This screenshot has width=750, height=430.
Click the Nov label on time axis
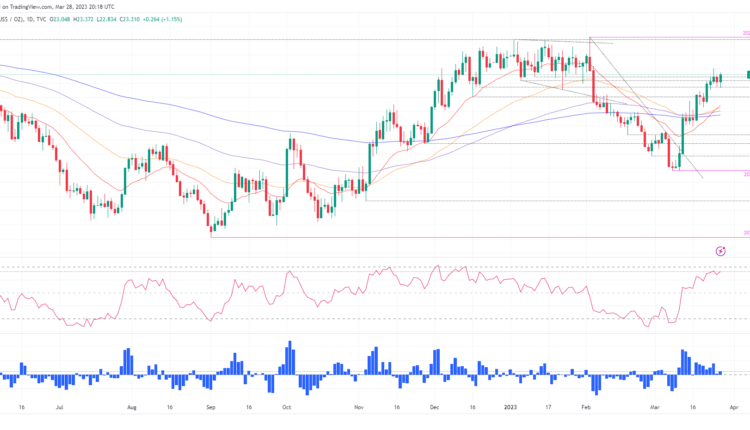359,408
